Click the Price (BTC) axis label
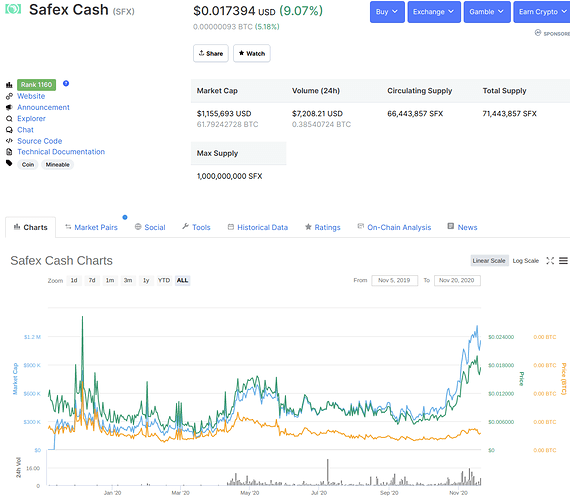 [564, 379]
